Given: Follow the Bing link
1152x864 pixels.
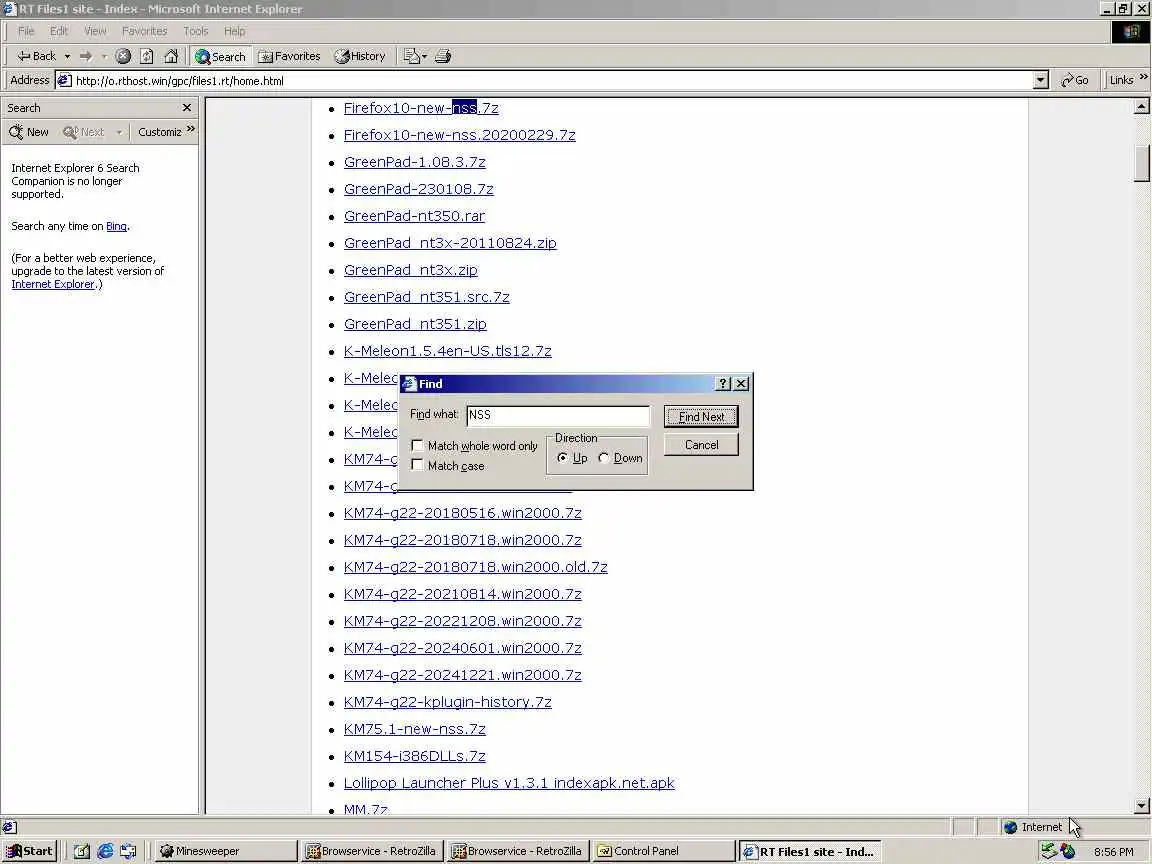Looking at the screenshot, I should point(116,226).
